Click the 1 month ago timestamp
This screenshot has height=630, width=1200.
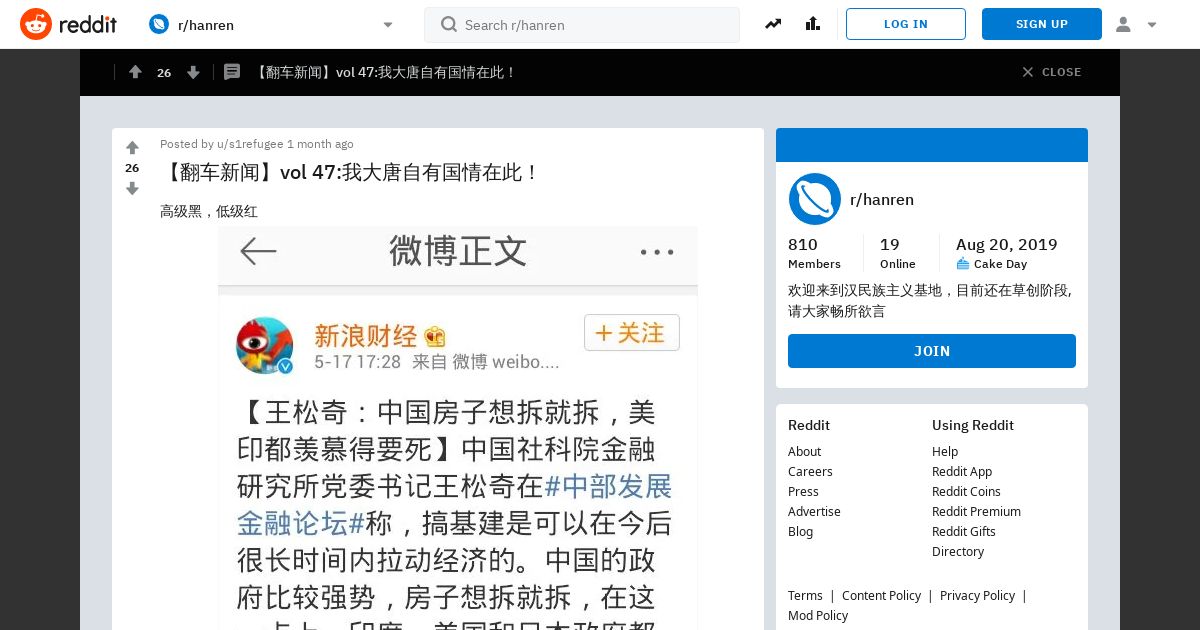(320, 144)
